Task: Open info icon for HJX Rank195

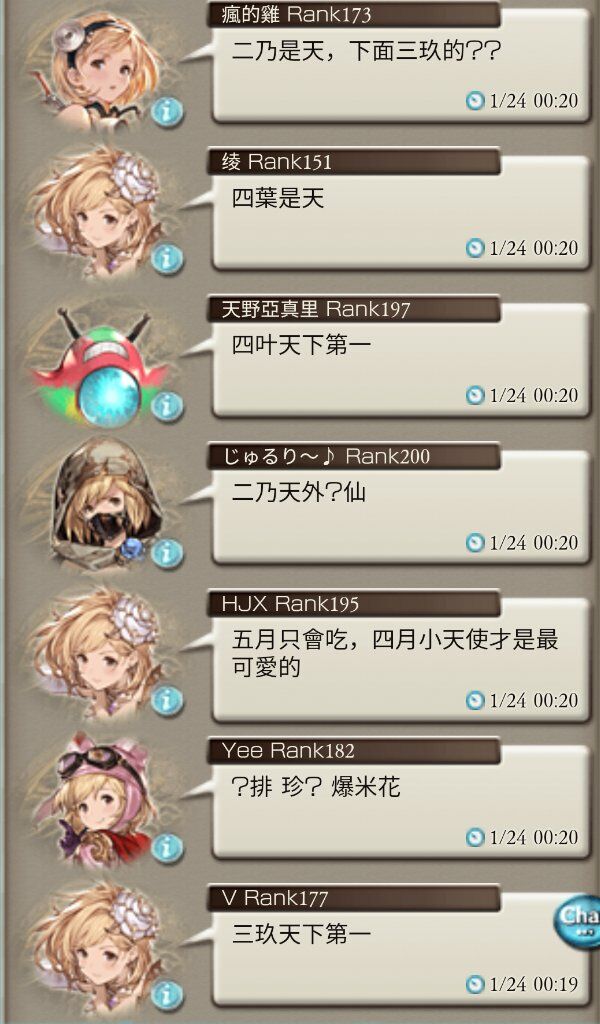Action: (x=167, y=701)
